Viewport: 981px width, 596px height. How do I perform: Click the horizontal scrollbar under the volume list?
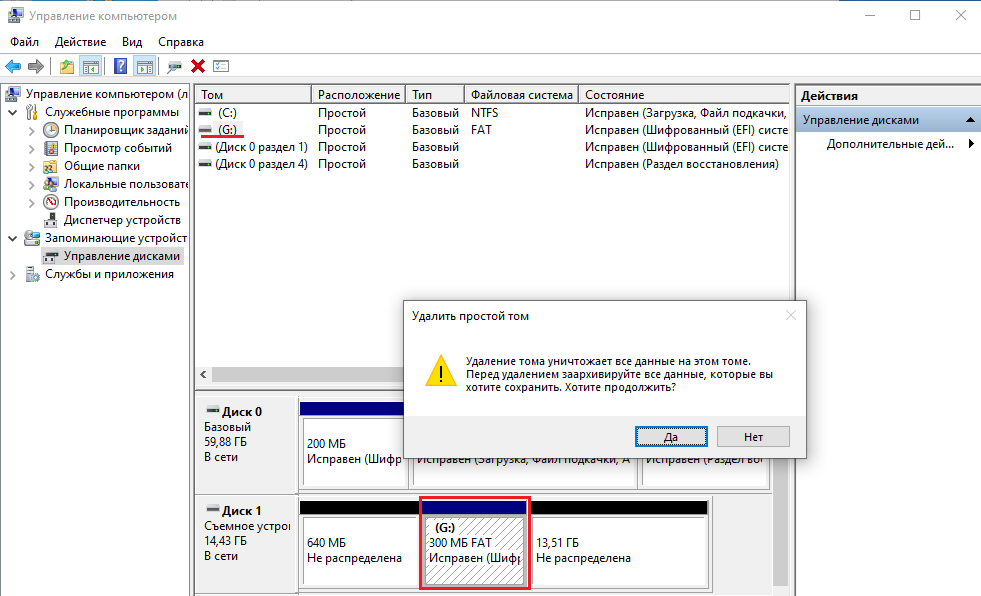click(x=300, y=374)
